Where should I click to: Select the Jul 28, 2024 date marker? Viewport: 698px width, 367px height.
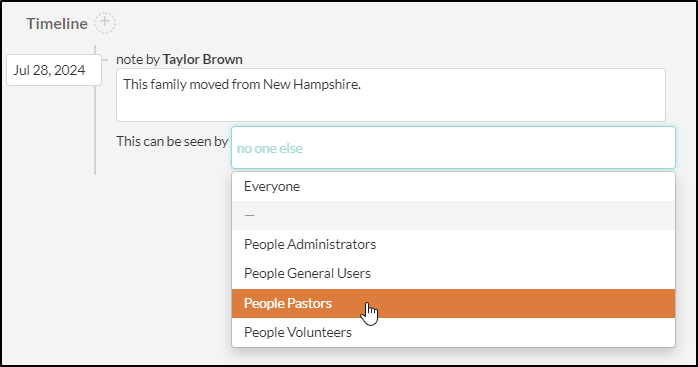54,70
